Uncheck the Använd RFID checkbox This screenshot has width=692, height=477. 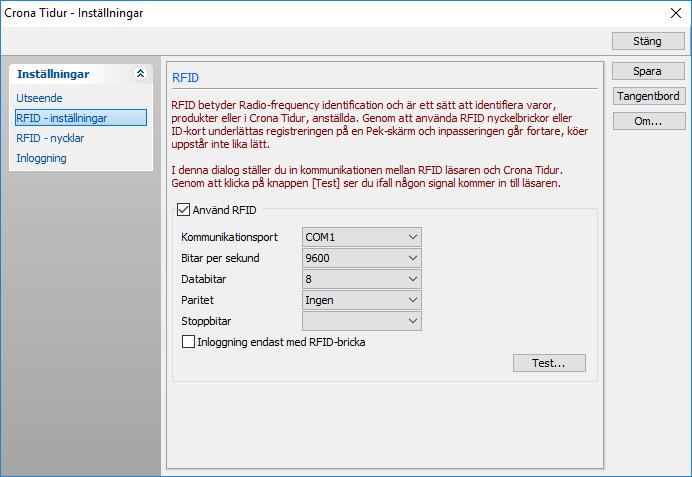point(183,210)
